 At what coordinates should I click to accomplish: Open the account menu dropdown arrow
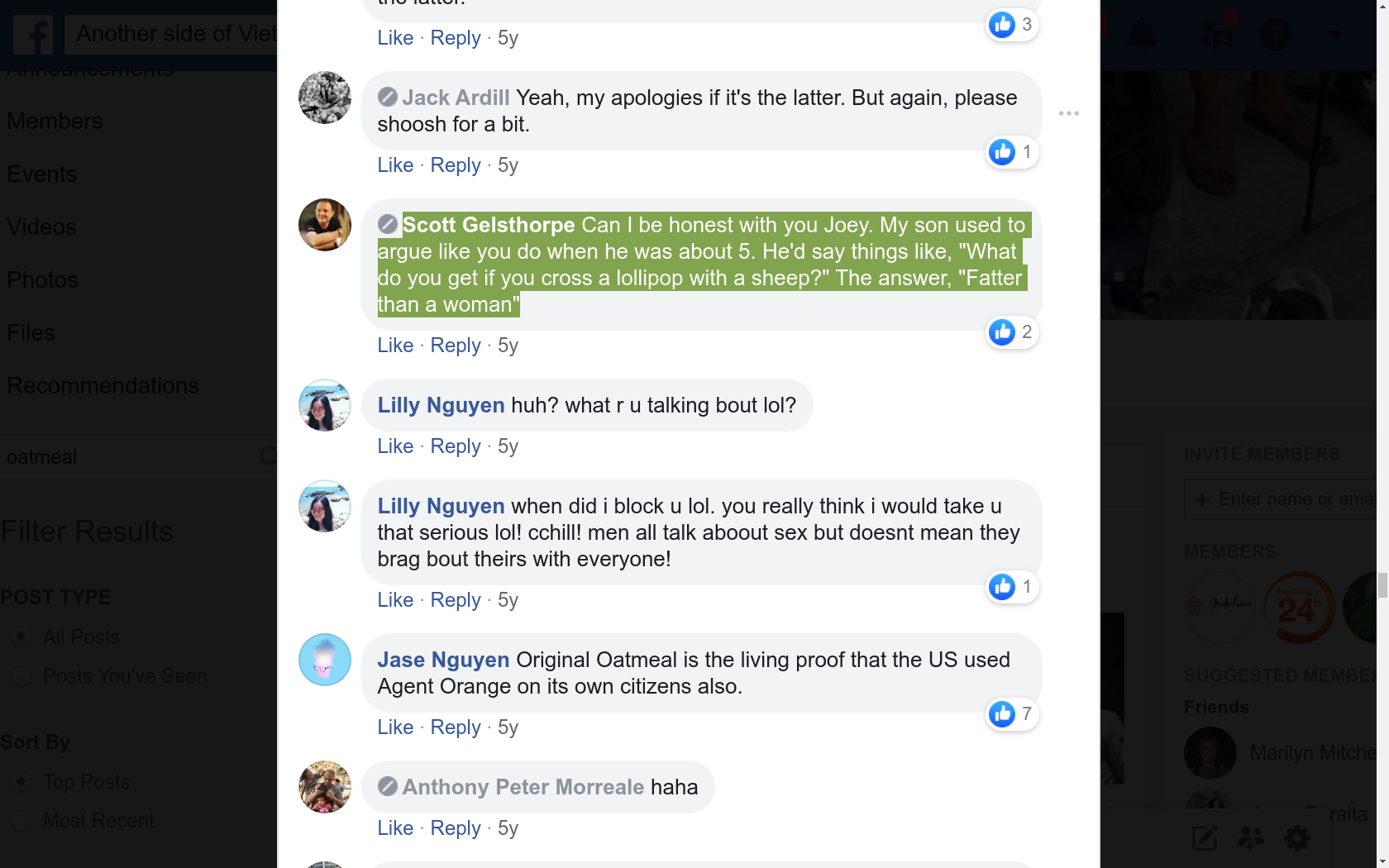1334,35
